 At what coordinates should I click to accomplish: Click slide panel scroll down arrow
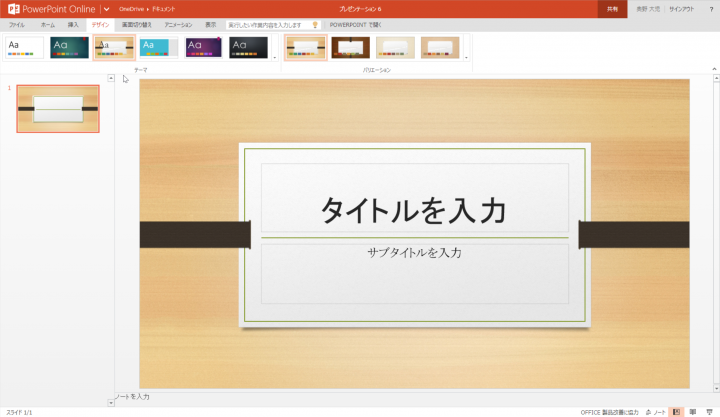tap(111, 403)
